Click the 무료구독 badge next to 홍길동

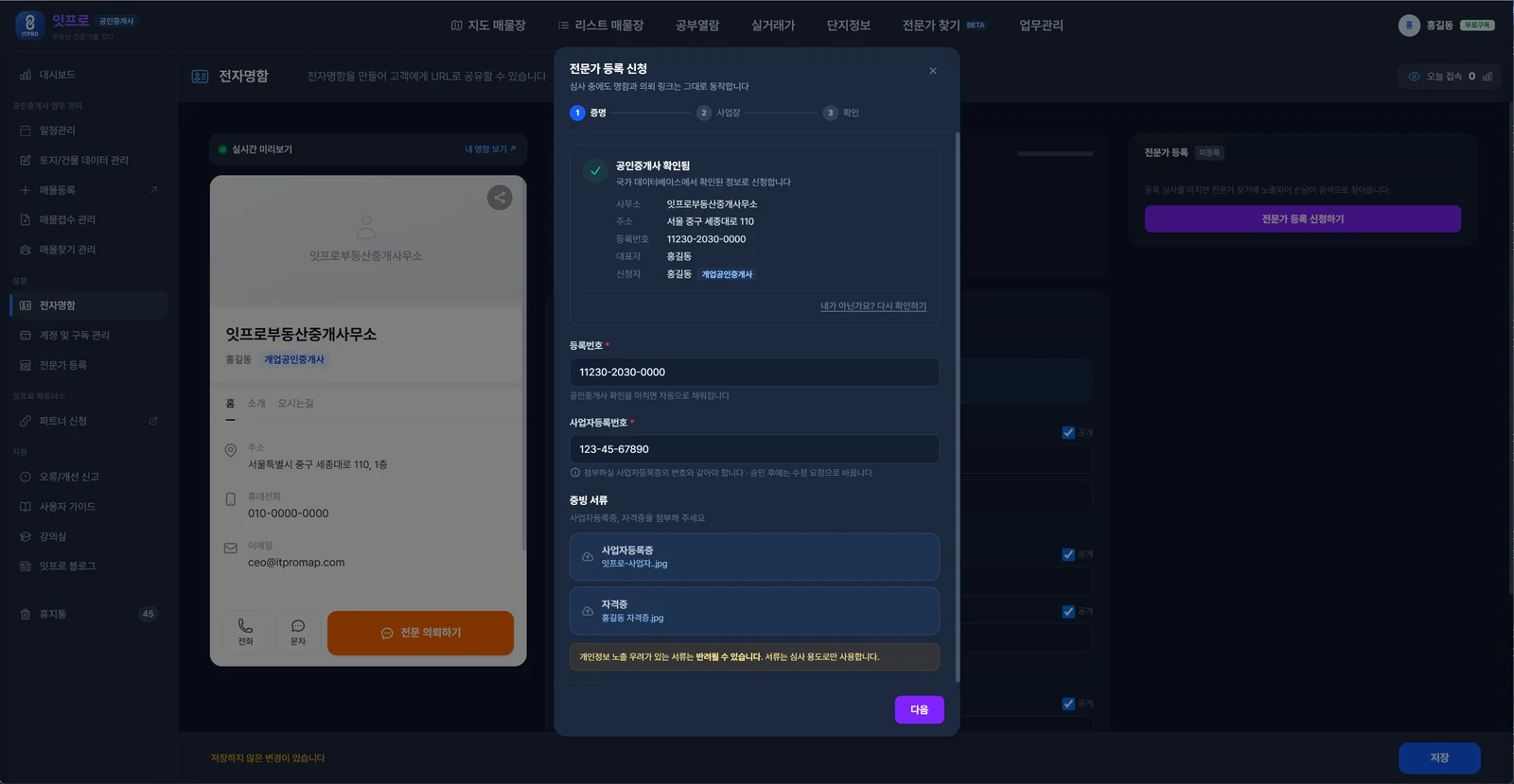[1477, 26]
